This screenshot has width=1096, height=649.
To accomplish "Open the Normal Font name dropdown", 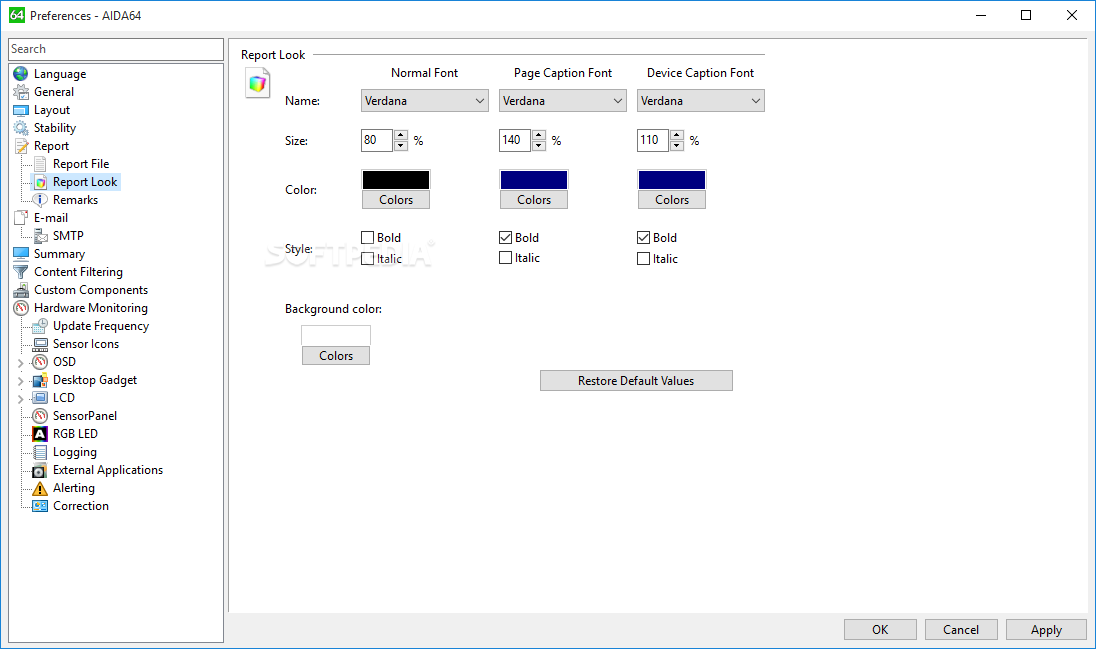I will click(424, 101).
